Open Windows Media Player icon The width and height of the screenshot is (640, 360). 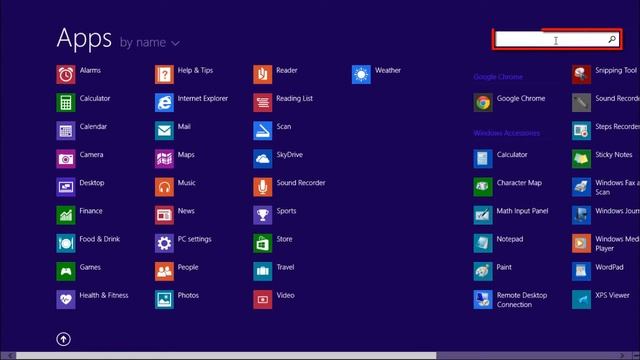pyautogui.click(x=582, y=244)
